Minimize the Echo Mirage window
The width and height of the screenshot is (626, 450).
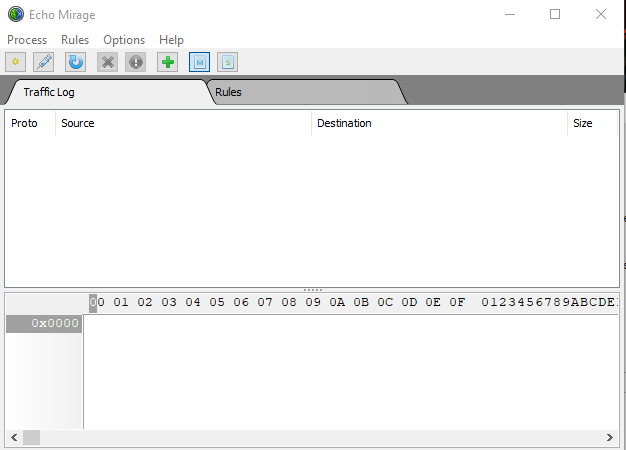coord(510,14)
